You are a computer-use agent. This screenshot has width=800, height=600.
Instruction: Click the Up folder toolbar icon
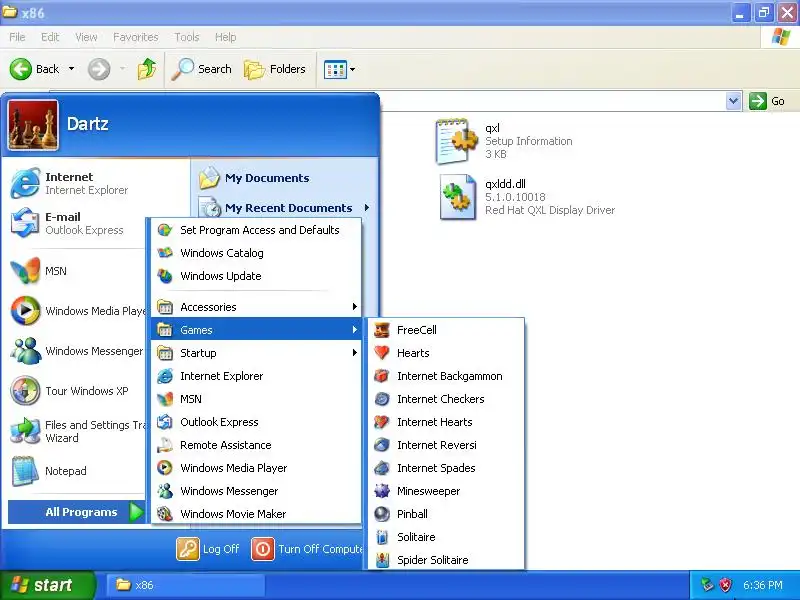point(147,69)
